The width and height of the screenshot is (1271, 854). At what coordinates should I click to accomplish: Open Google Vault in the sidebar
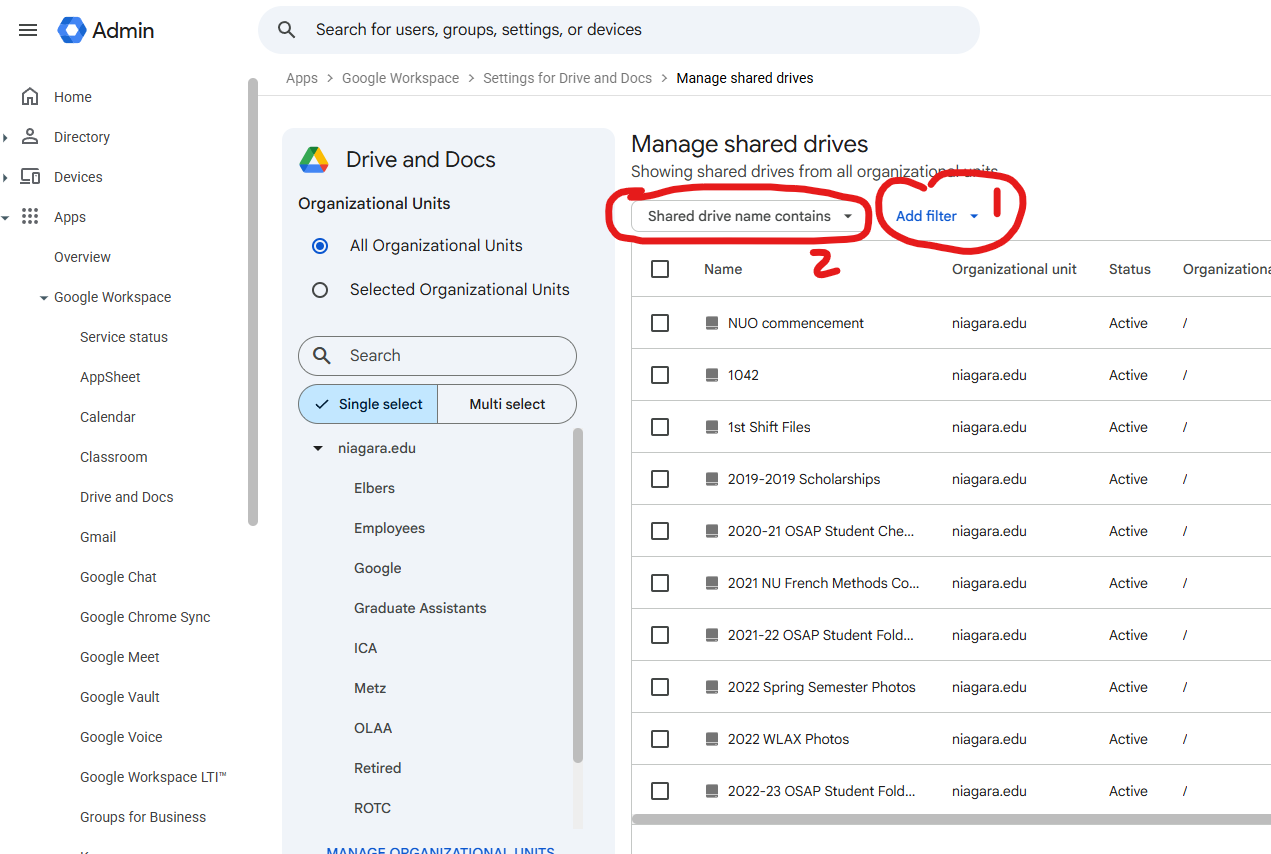coord(120,697)
